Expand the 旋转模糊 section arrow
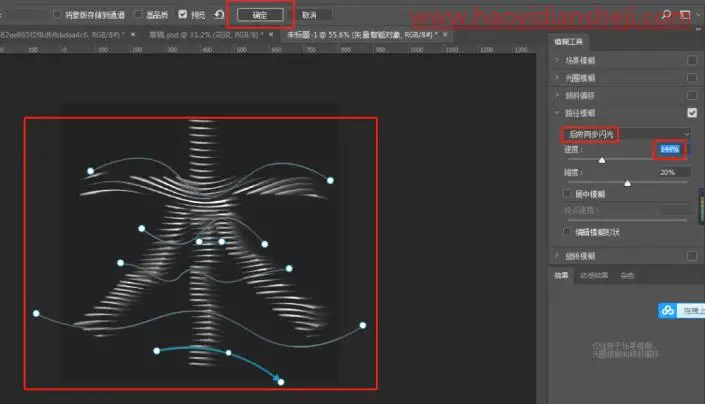The height and width of the screenshot is (404, 705). [x=557, y=256]
